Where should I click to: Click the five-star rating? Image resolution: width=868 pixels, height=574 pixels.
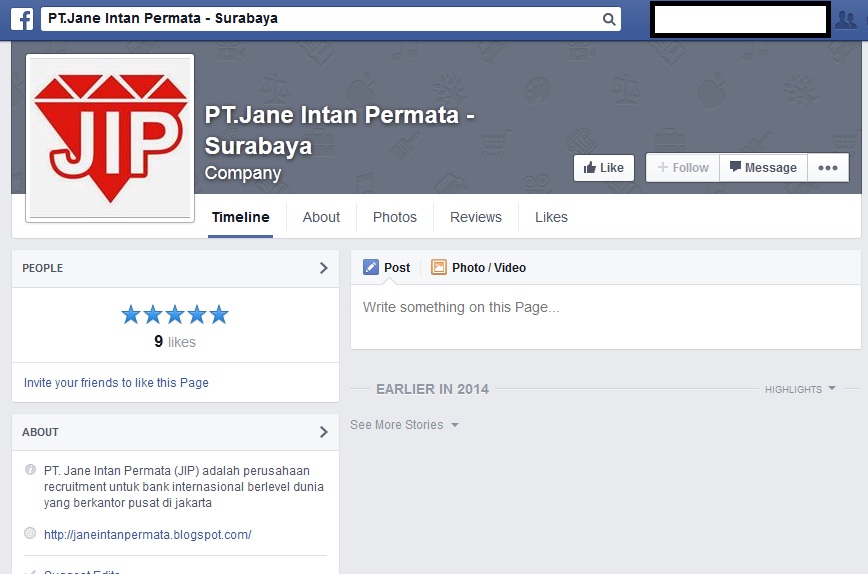point(175,314)
